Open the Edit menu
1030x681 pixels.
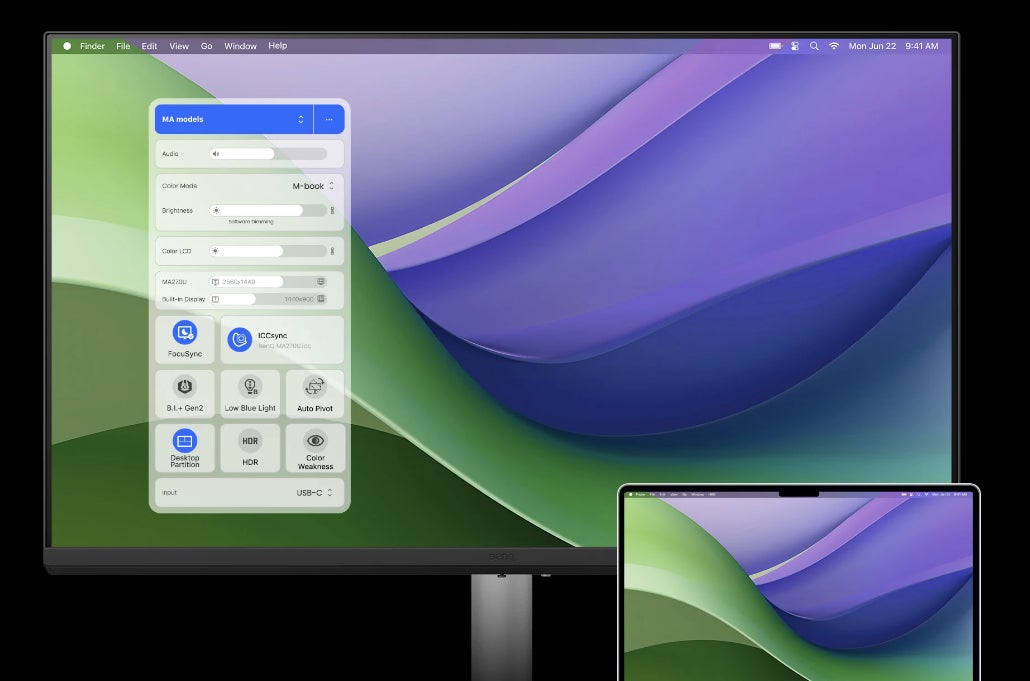coord(149,46)
